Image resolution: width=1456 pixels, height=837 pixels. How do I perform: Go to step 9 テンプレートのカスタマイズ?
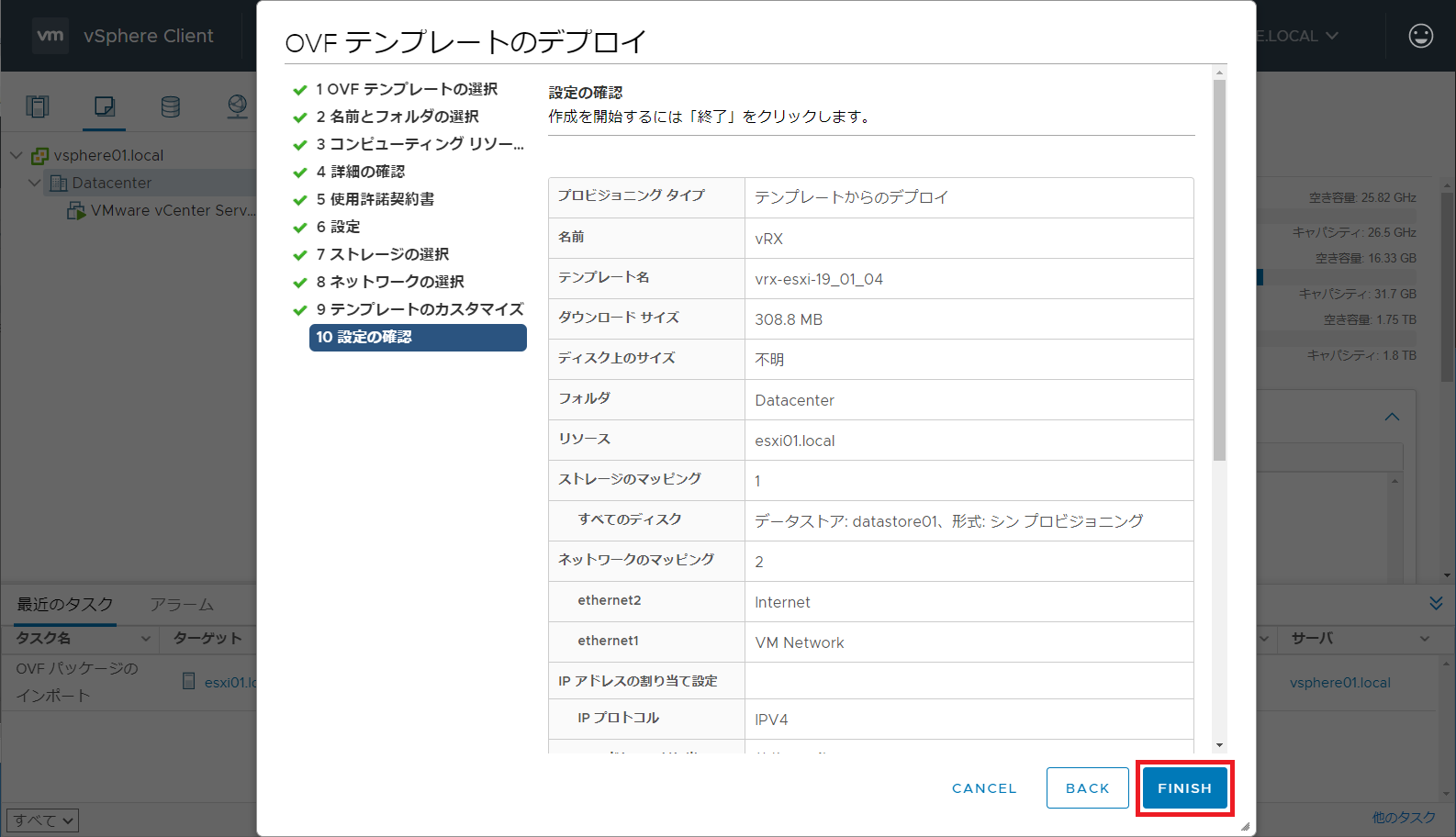click(420, 309)
